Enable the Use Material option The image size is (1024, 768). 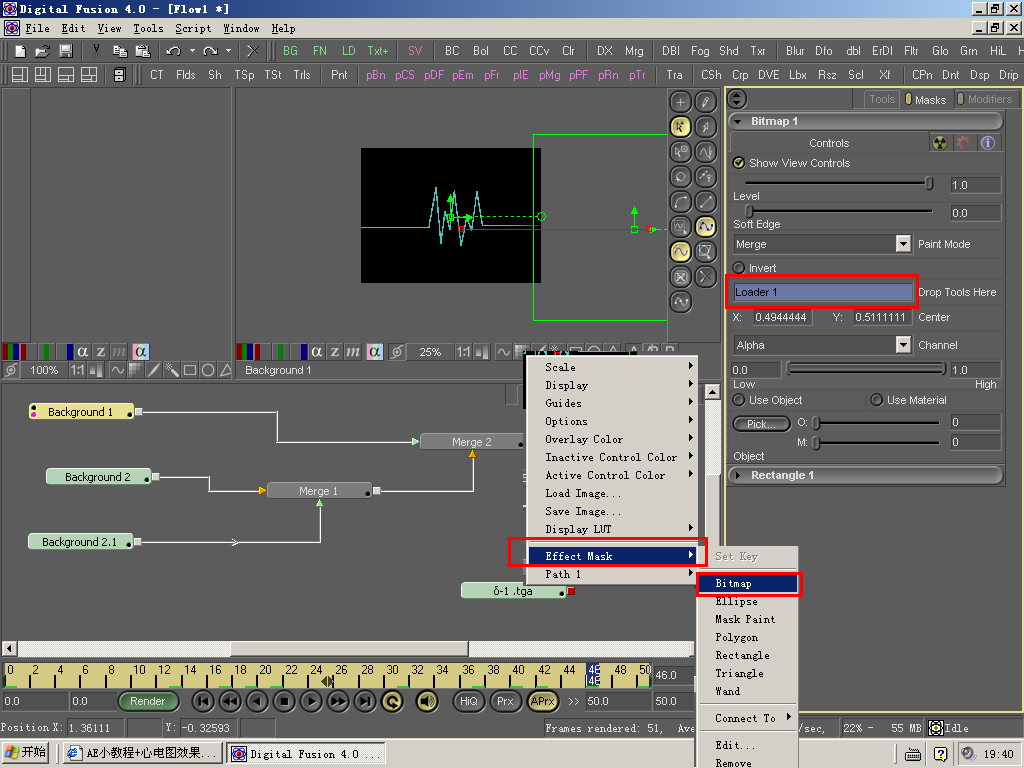click(x=876, y=400)
